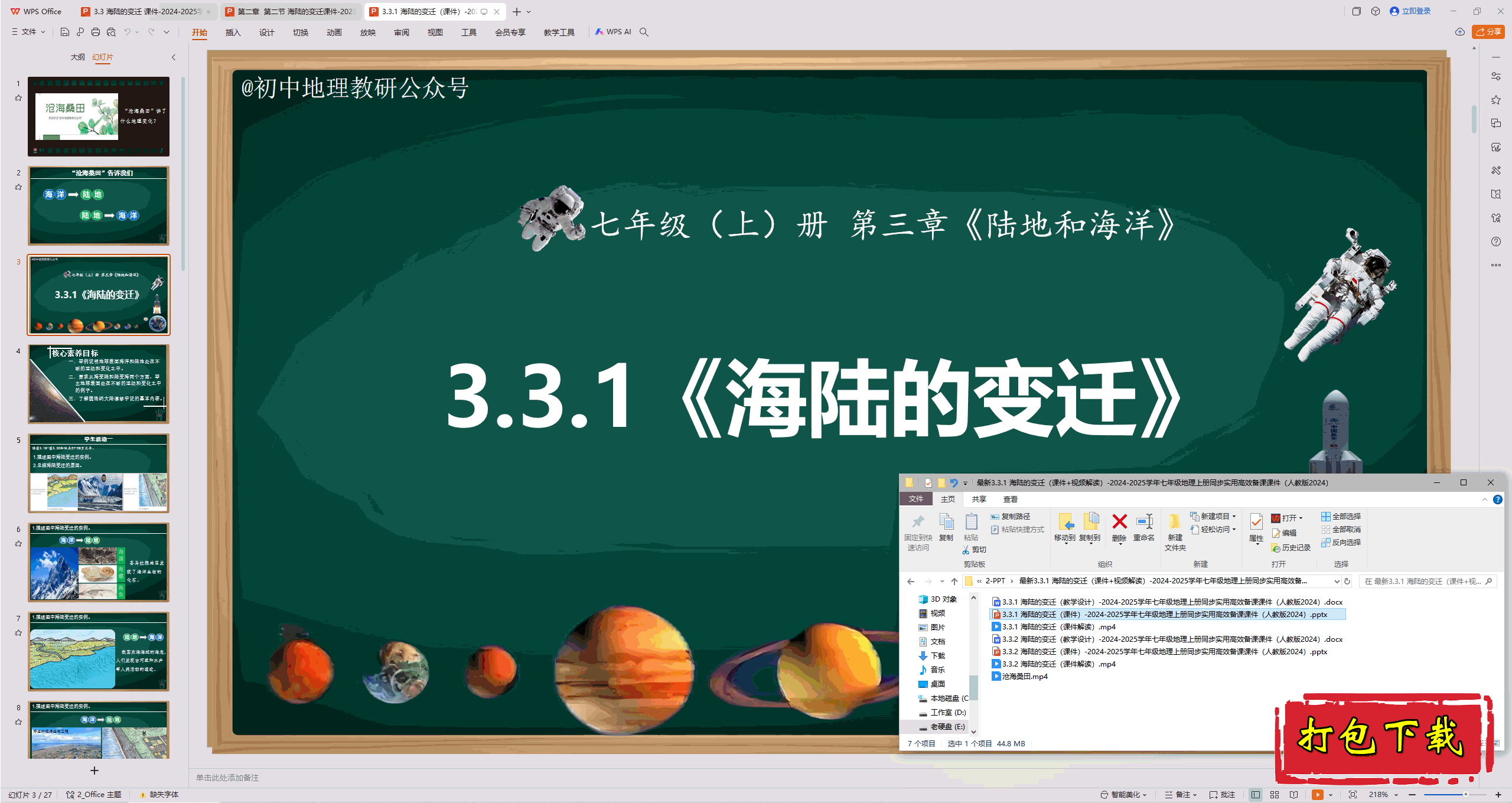Open the 审阅 ribbon tab
Image resolution: width=1512 pixels, height=803 pixels.
tap(402, 32)
